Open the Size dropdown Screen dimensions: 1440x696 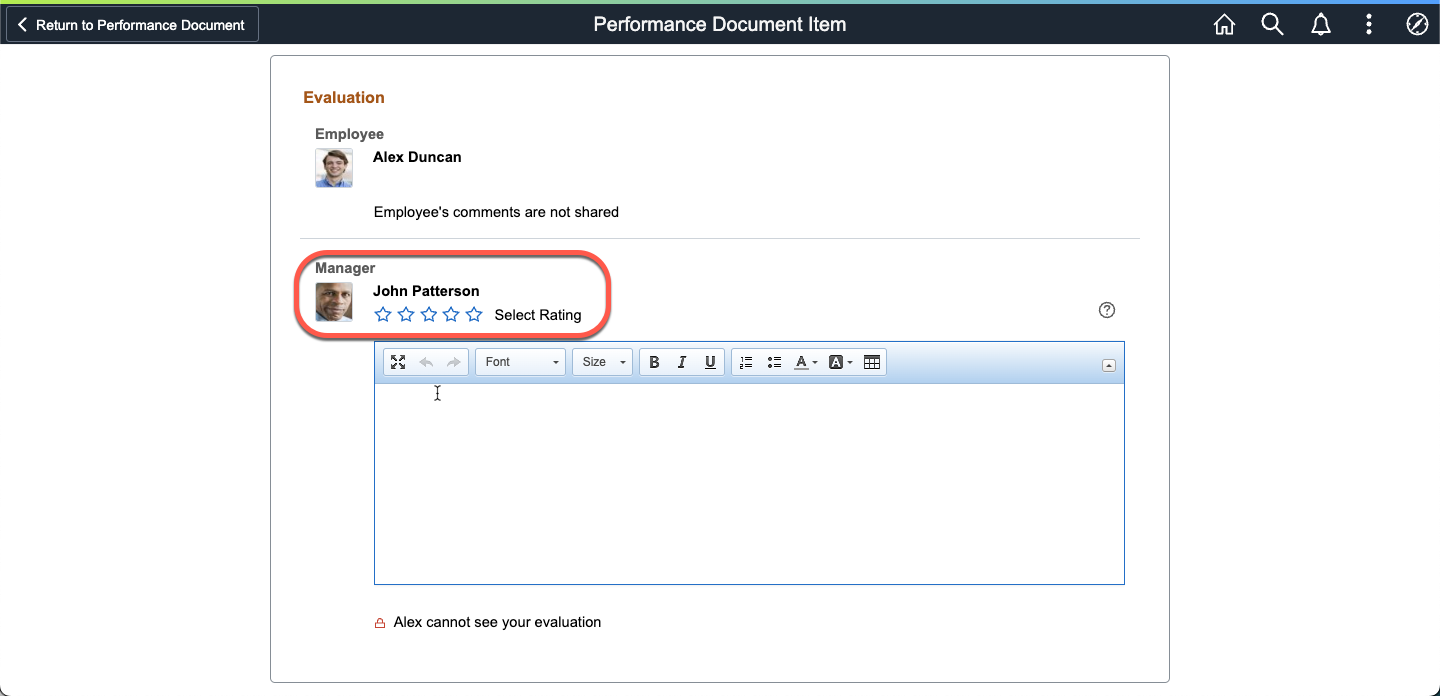602,362
